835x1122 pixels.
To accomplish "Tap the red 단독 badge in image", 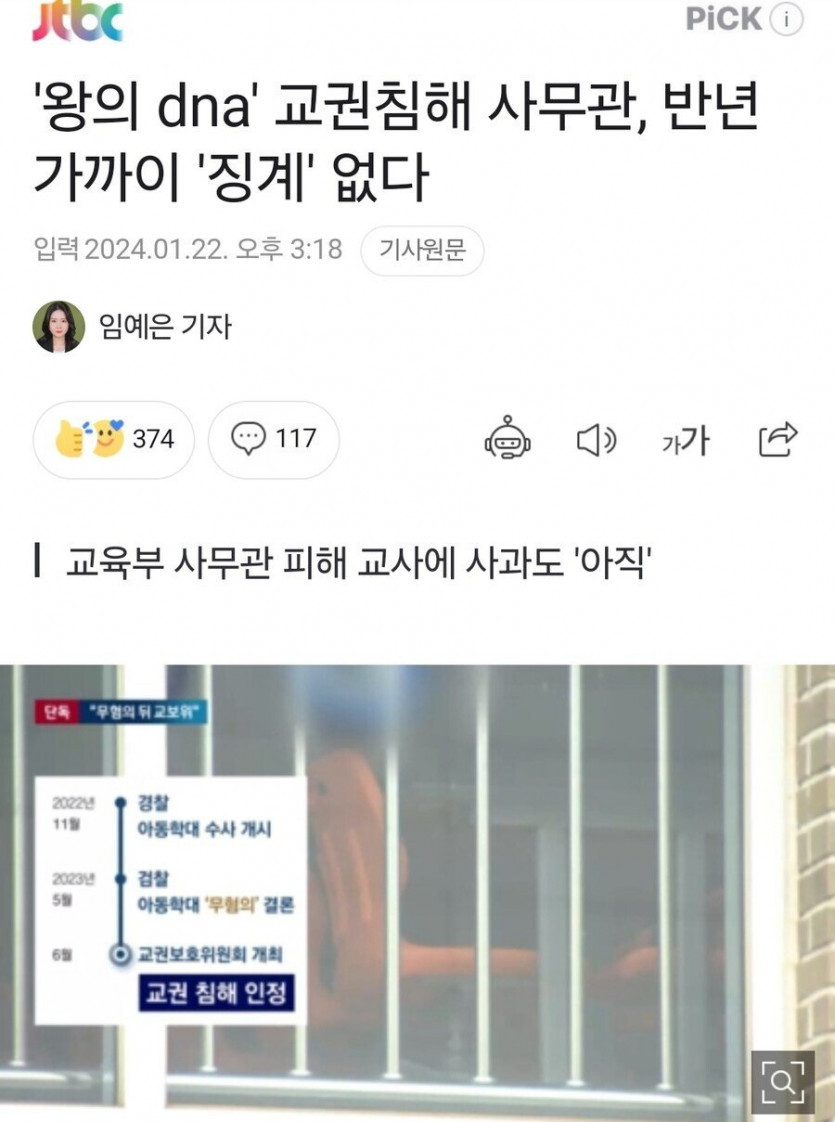I will (57, 713).
